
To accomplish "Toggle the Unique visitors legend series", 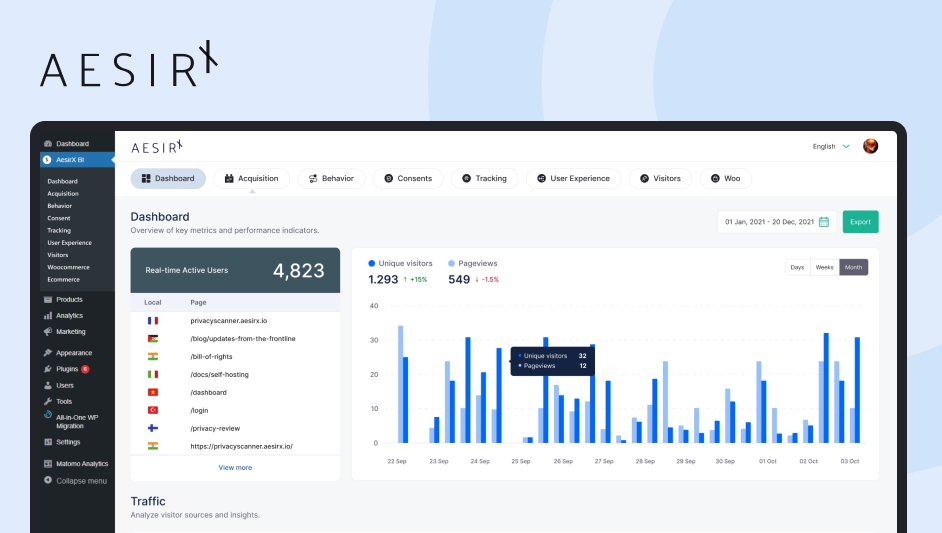I will coord(400,263).
